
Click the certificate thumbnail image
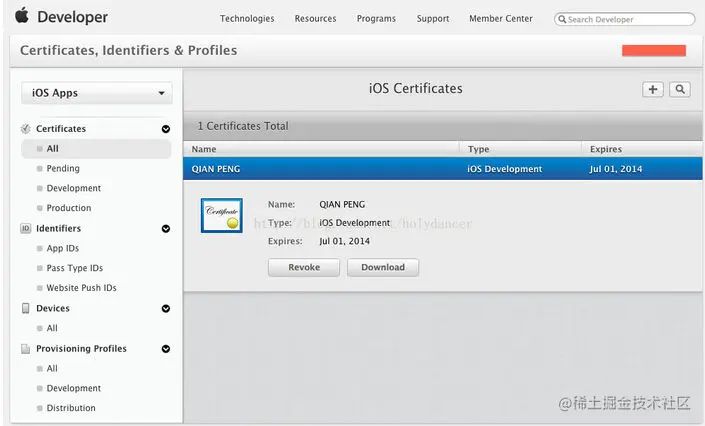[222, 215]
